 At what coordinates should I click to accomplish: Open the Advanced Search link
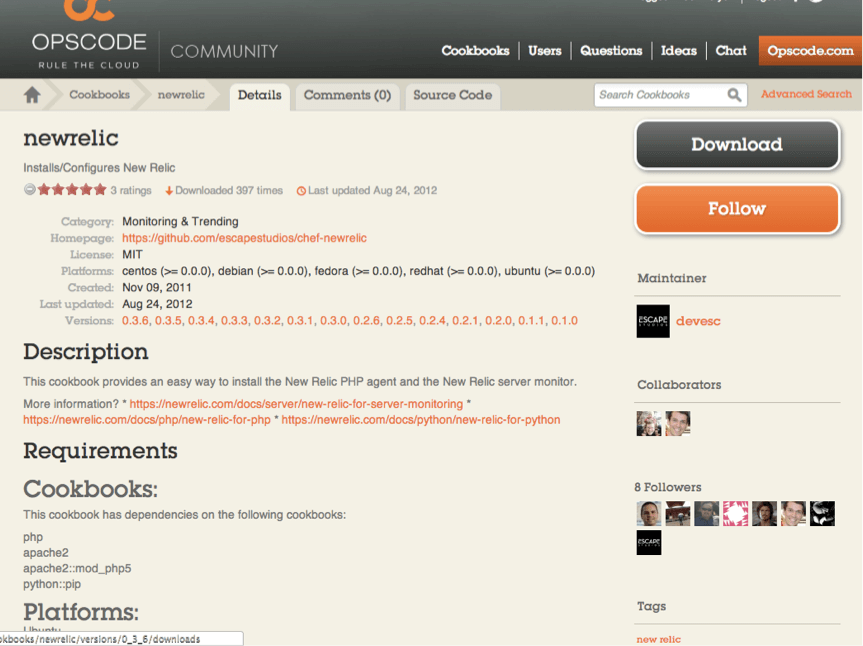click(x=806, y=94)
